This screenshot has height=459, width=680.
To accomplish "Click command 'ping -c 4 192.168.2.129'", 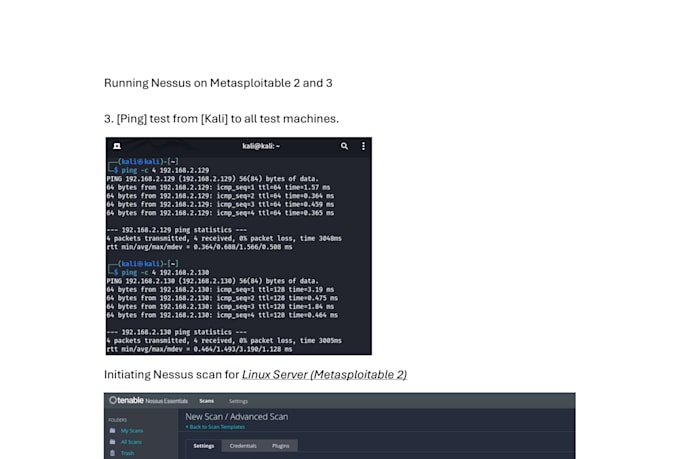I will [x=165, y=170].
